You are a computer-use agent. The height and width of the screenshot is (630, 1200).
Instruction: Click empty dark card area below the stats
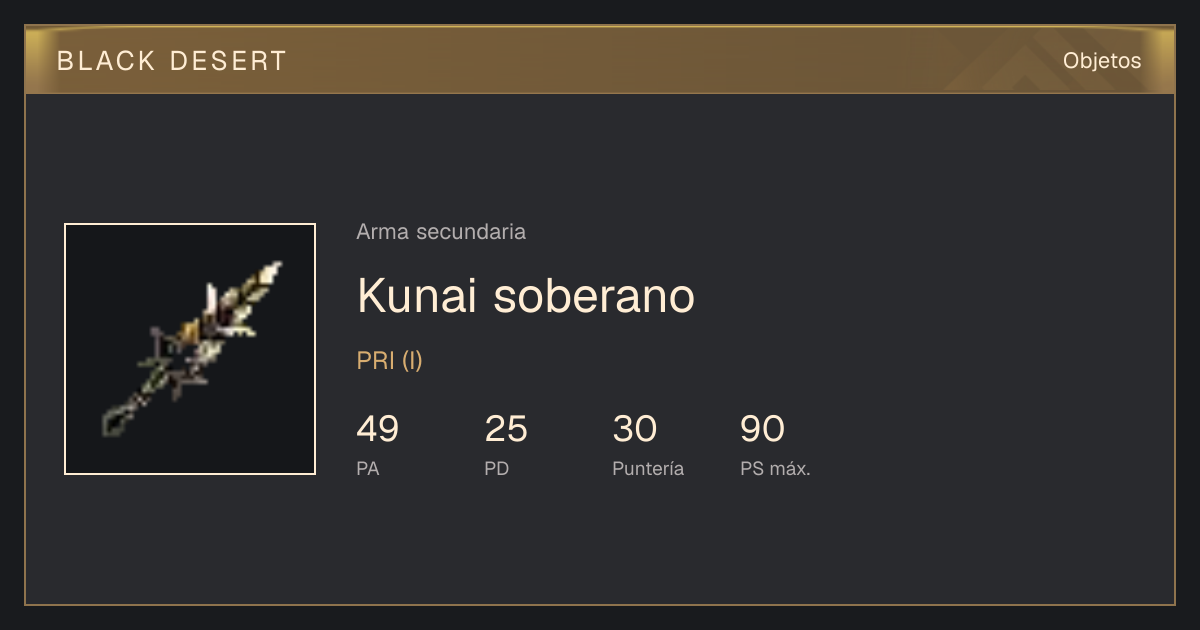tap(600, 545)
